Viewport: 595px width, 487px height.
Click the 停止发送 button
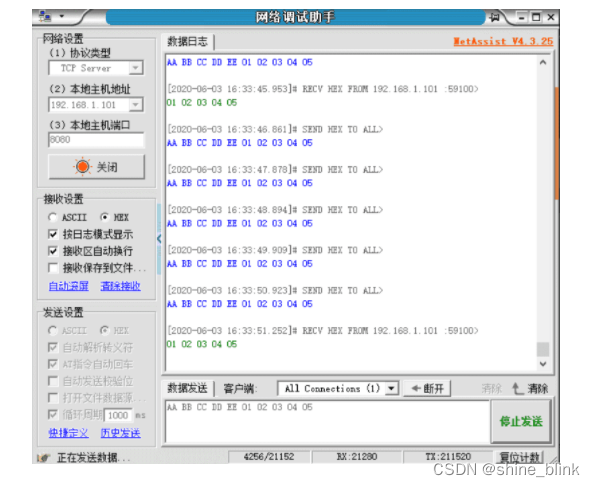(521, 421)
